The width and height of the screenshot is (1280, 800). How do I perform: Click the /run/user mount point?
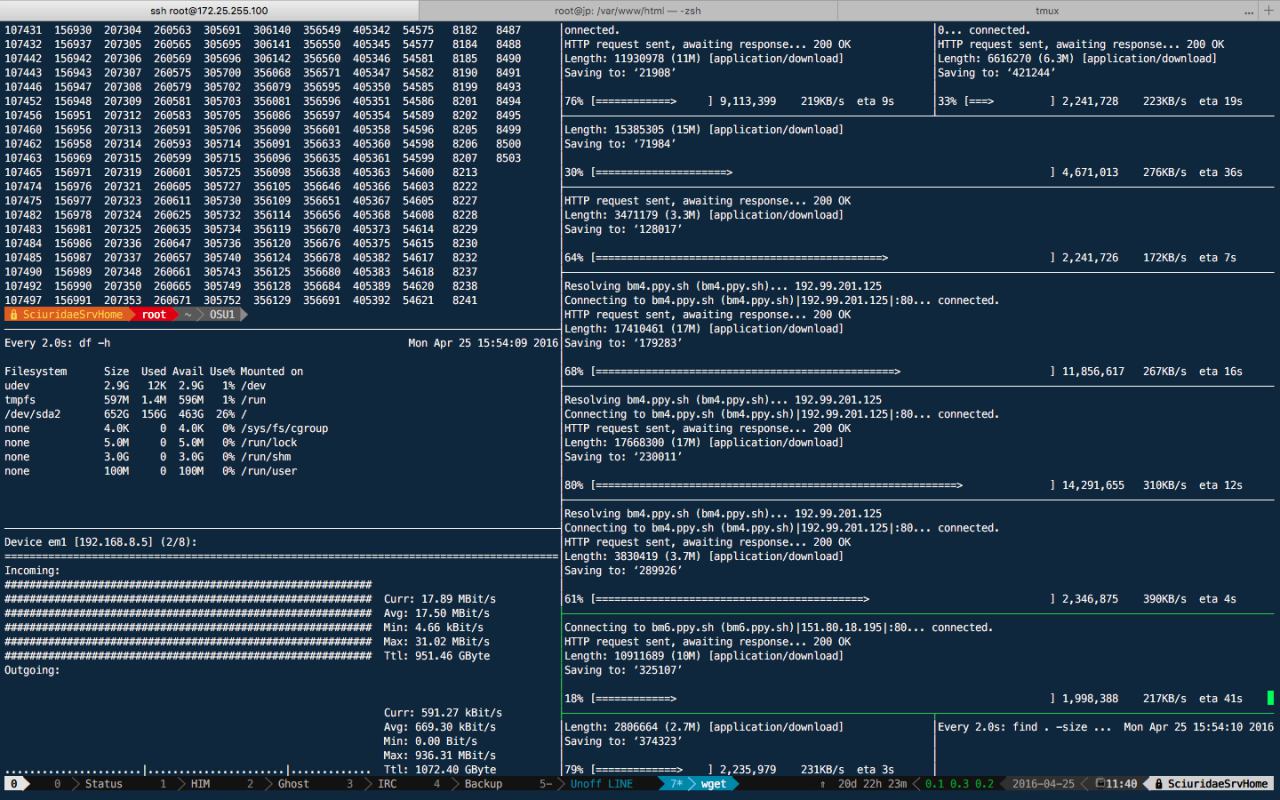(x=268, y=471)
